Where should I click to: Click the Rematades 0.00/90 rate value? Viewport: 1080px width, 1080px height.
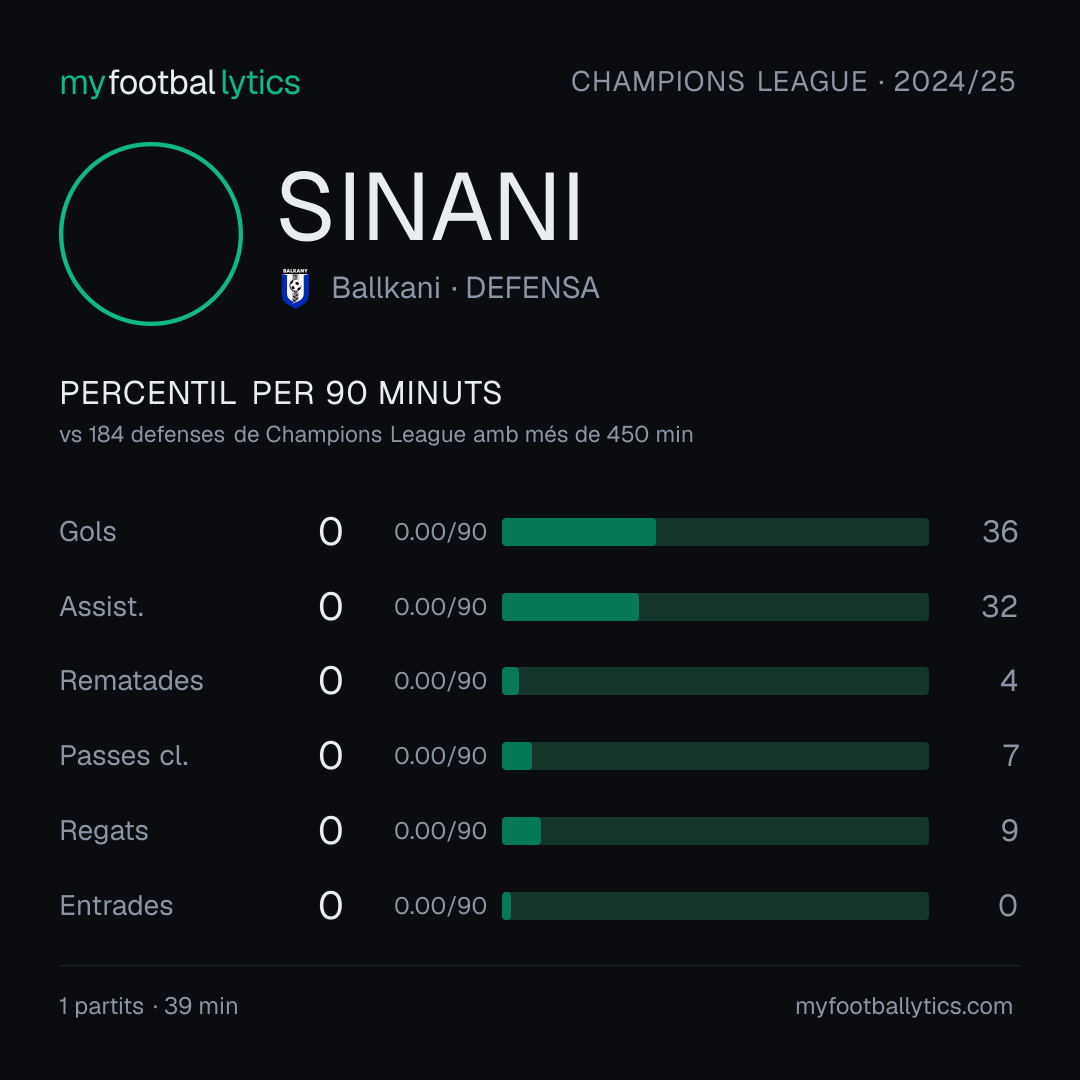[440, 681]
